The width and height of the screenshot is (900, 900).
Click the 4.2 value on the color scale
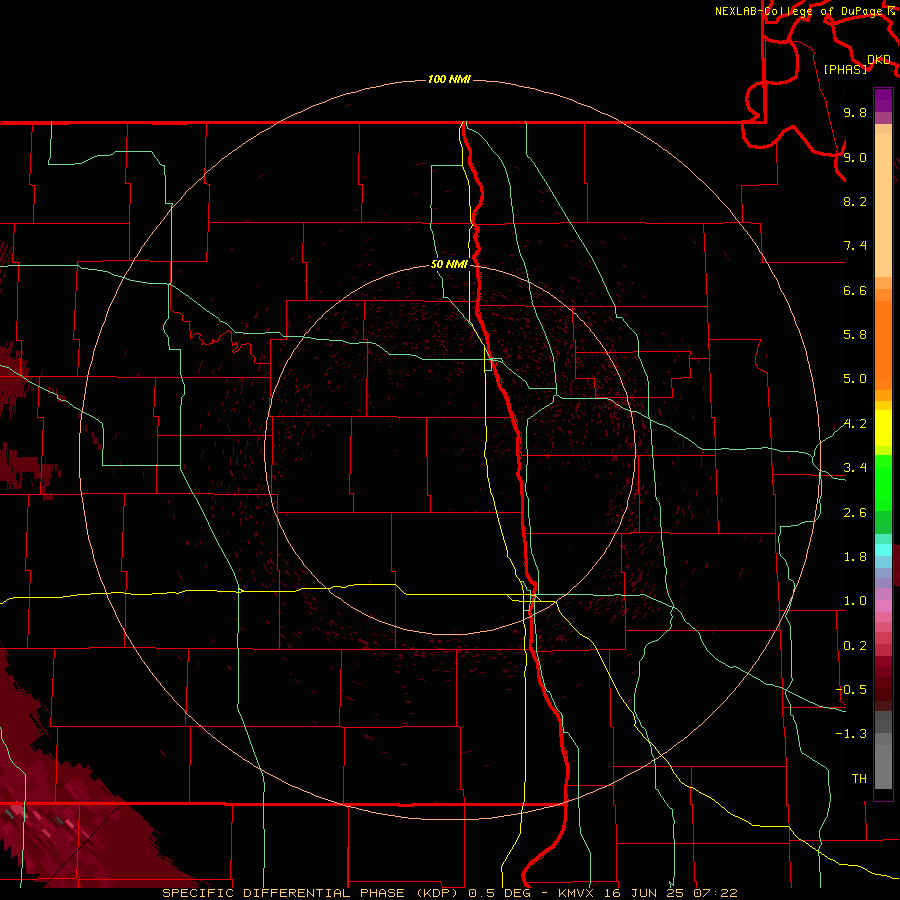(x=855, y=424)
